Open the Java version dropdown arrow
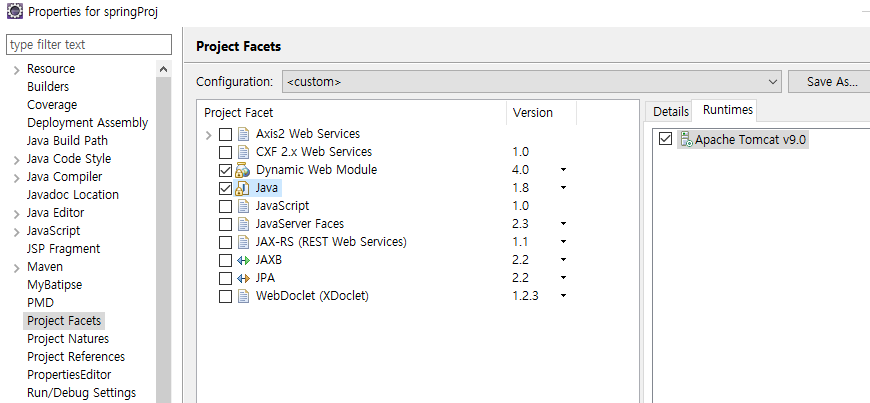The width and height of the screenshot is (870, 403). coord(563,188)
